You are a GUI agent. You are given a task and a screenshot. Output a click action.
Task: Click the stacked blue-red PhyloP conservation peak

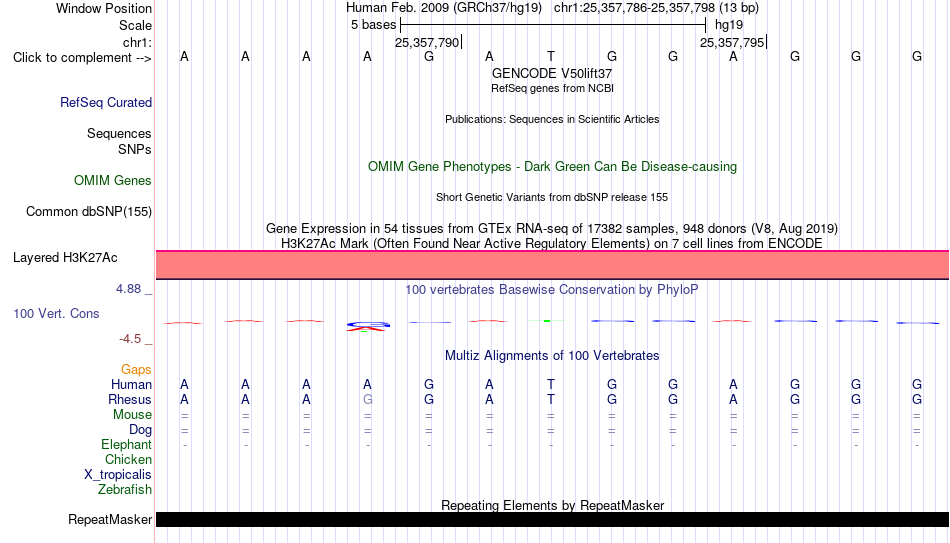pos(368,327)
